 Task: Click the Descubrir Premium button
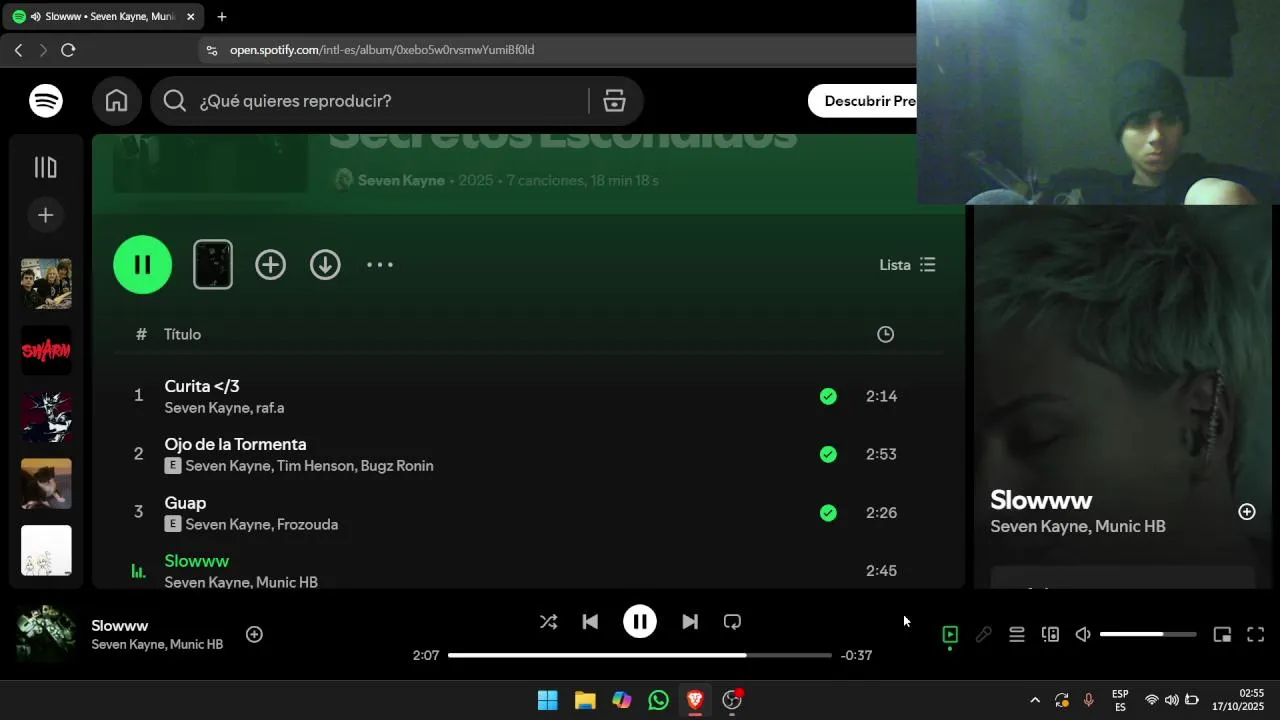(863, 101)
